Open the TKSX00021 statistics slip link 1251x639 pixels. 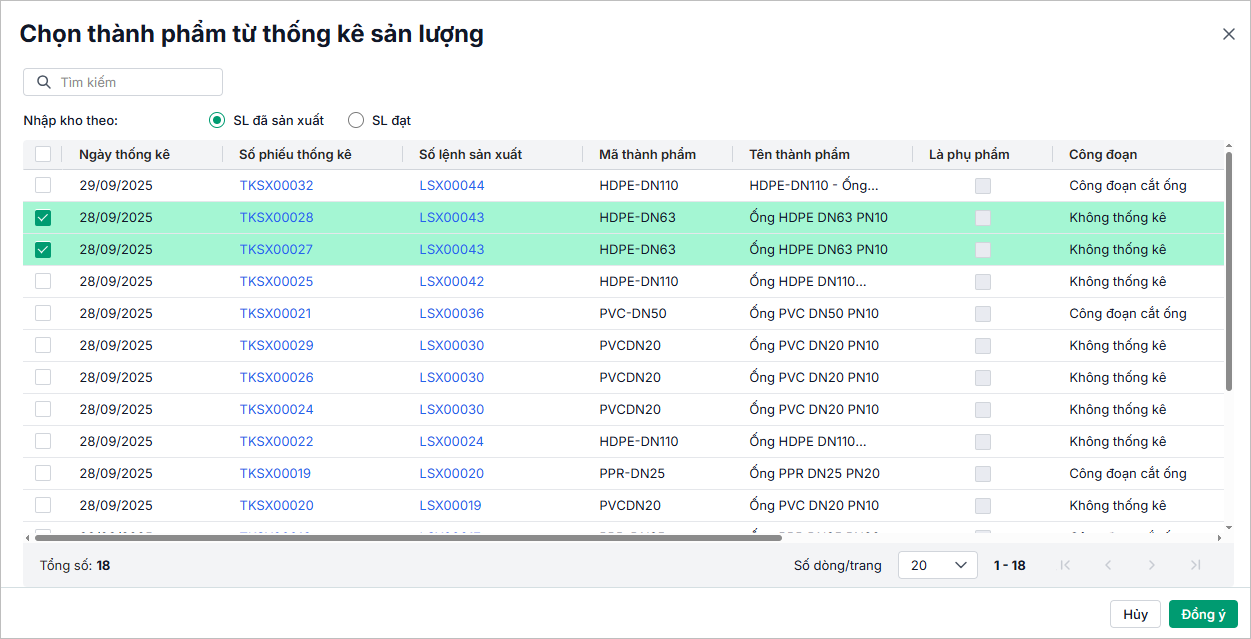[x=275, y=313]
